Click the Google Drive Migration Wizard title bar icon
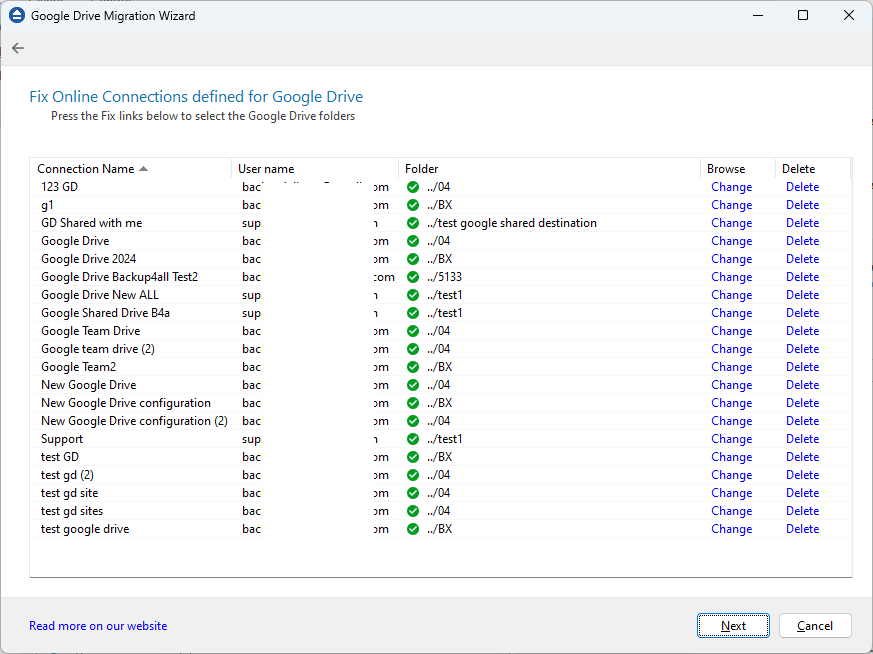873x654 pixels. pos(15,15)
